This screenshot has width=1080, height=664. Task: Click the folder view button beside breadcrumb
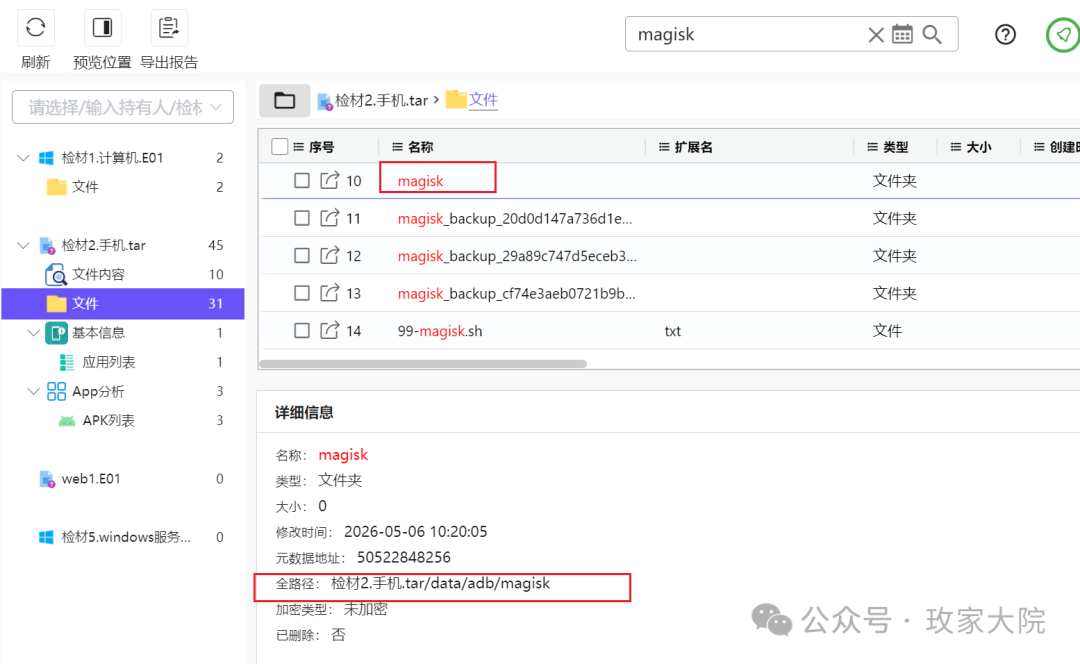coord(284,101)
